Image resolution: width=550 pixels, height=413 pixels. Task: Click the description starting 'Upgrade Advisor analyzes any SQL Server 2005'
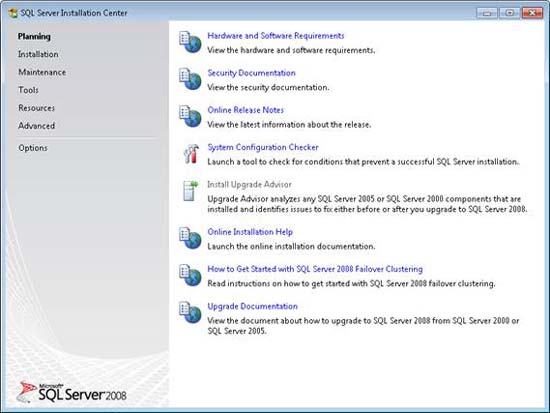click(x=367, y=204)
